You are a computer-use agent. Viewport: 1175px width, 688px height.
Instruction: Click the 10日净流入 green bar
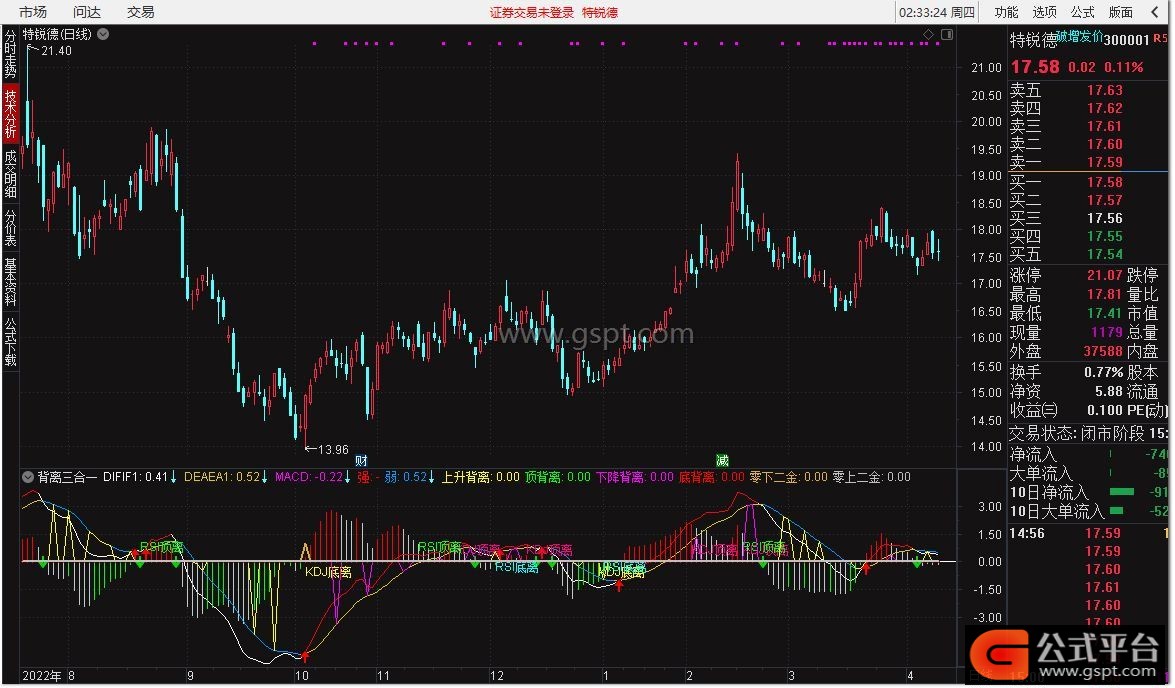[1122, 492]
